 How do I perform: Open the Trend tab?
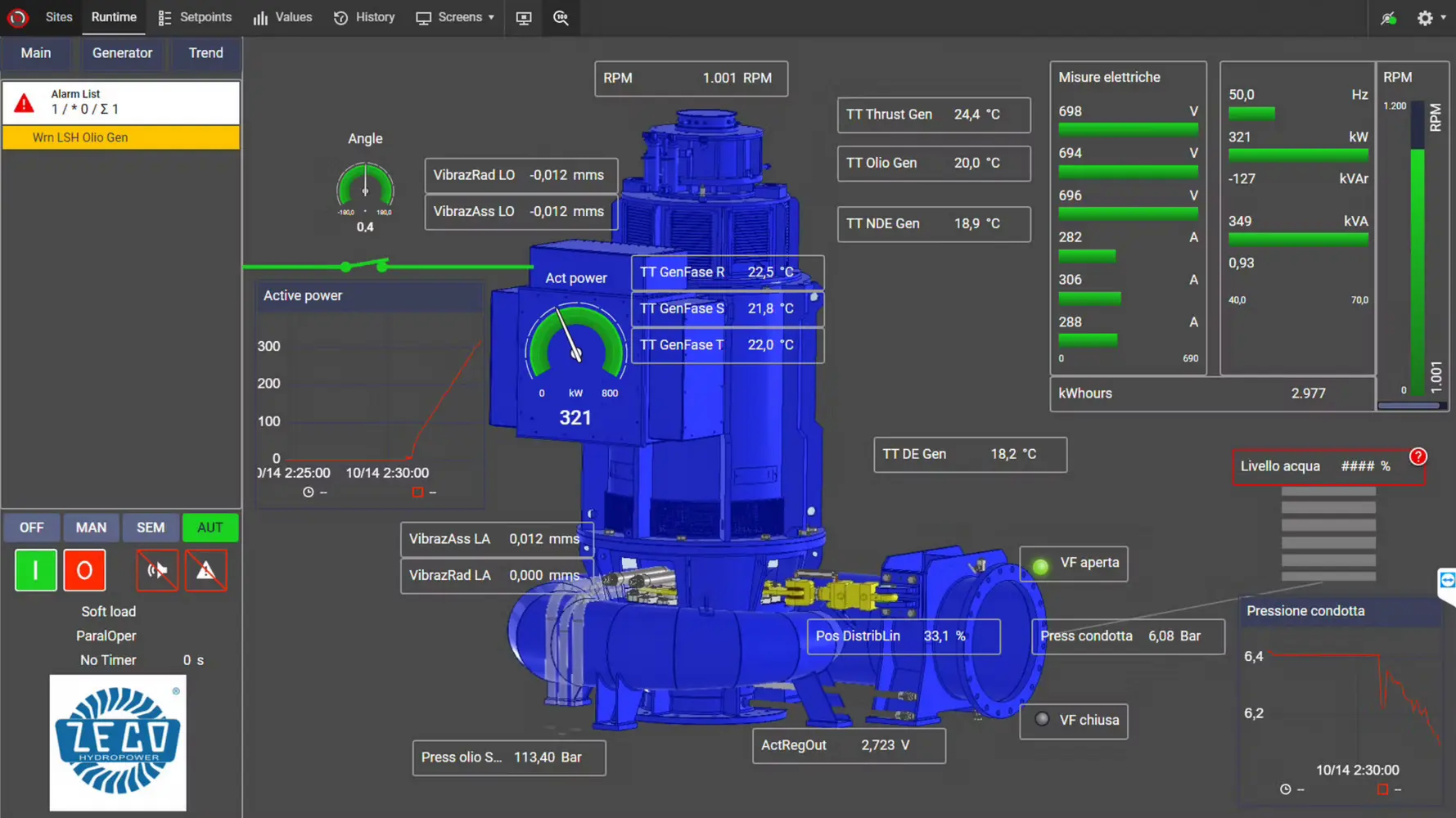[x=205, y=53]
